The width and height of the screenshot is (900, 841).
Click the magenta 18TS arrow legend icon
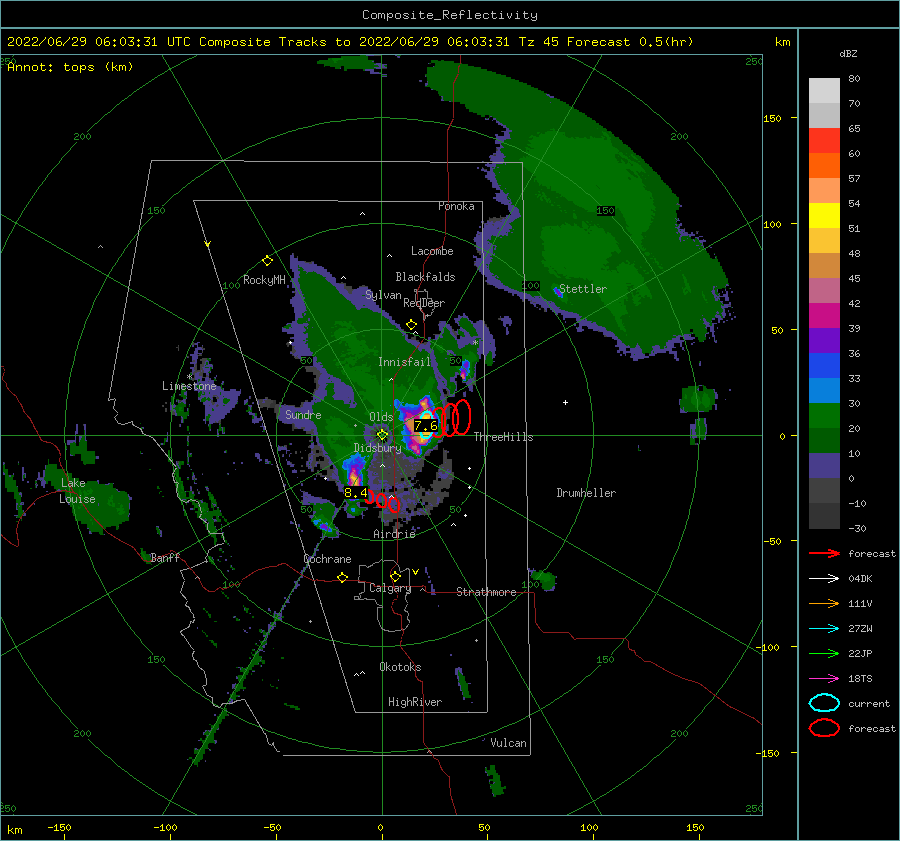(824, 679)
